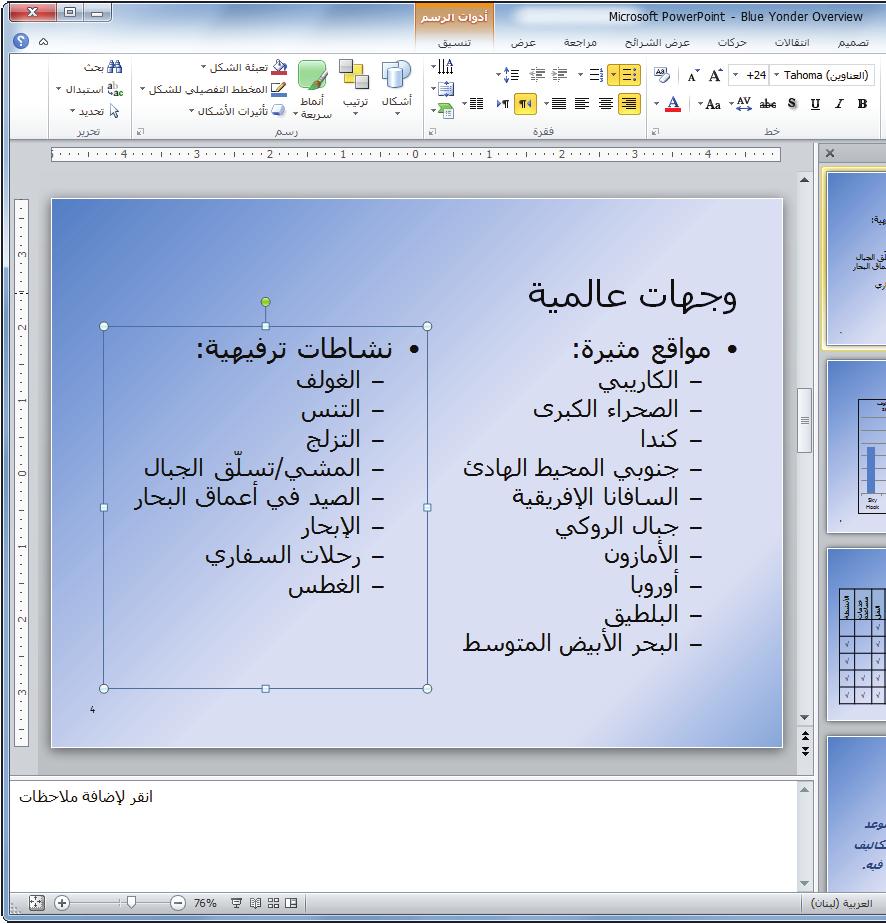Select Align Text Right button
The image size is (886, 924).
(629, 104)
